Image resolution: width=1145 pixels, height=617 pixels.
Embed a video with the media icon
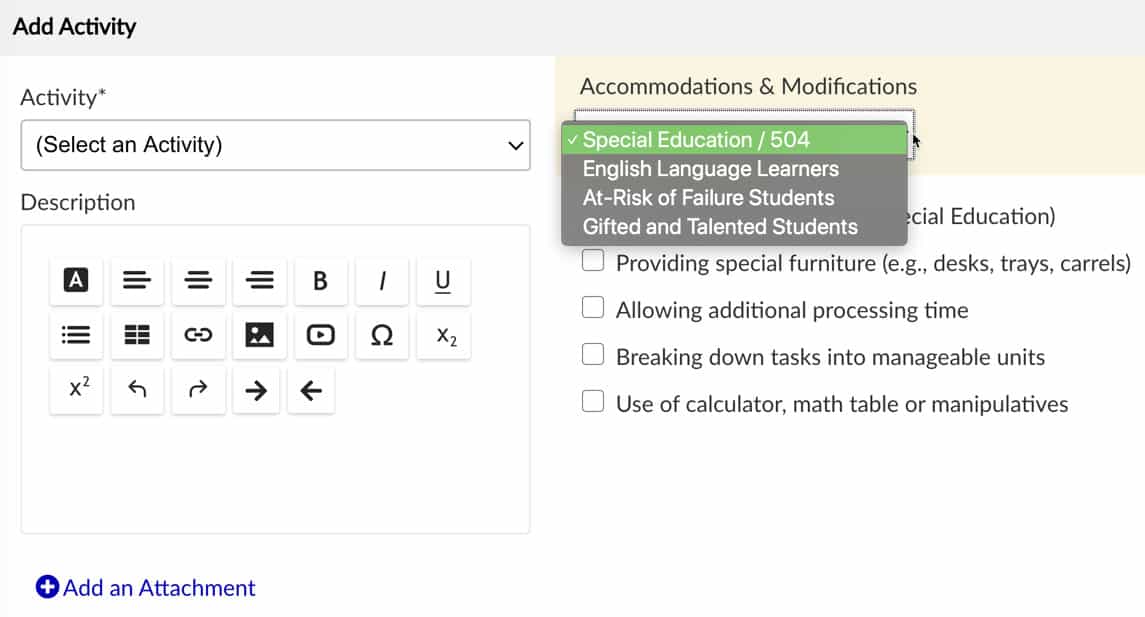[x=320, y=336]
